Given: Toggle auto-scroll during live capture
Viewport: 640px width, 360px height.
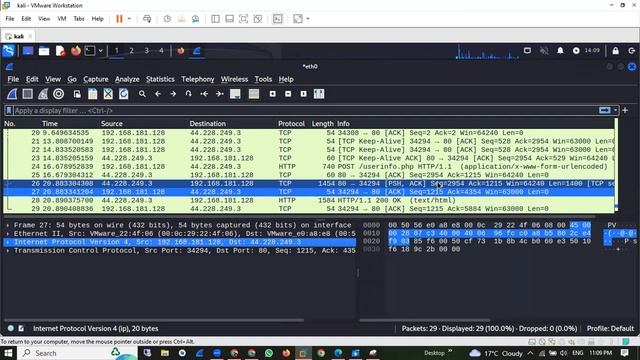Looking at the screenshot, I should [x=235, y=94].
